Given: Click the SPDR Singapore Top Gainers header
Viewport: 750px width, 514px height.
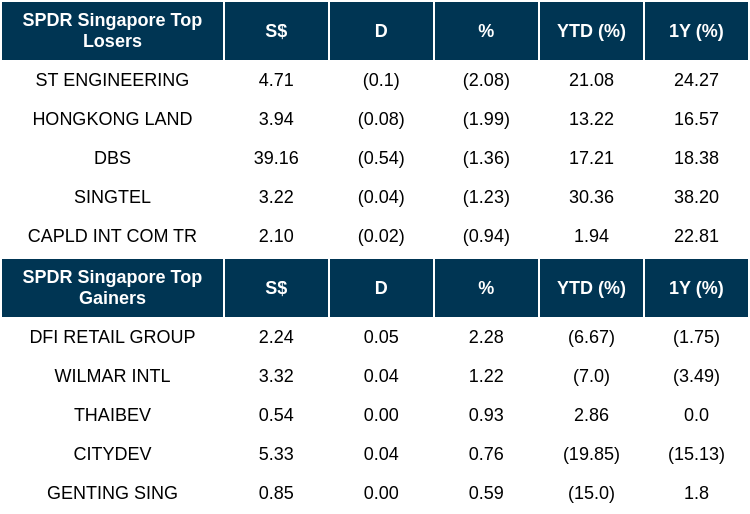Looking at the screenshot, I should click(x=112, y=288).
